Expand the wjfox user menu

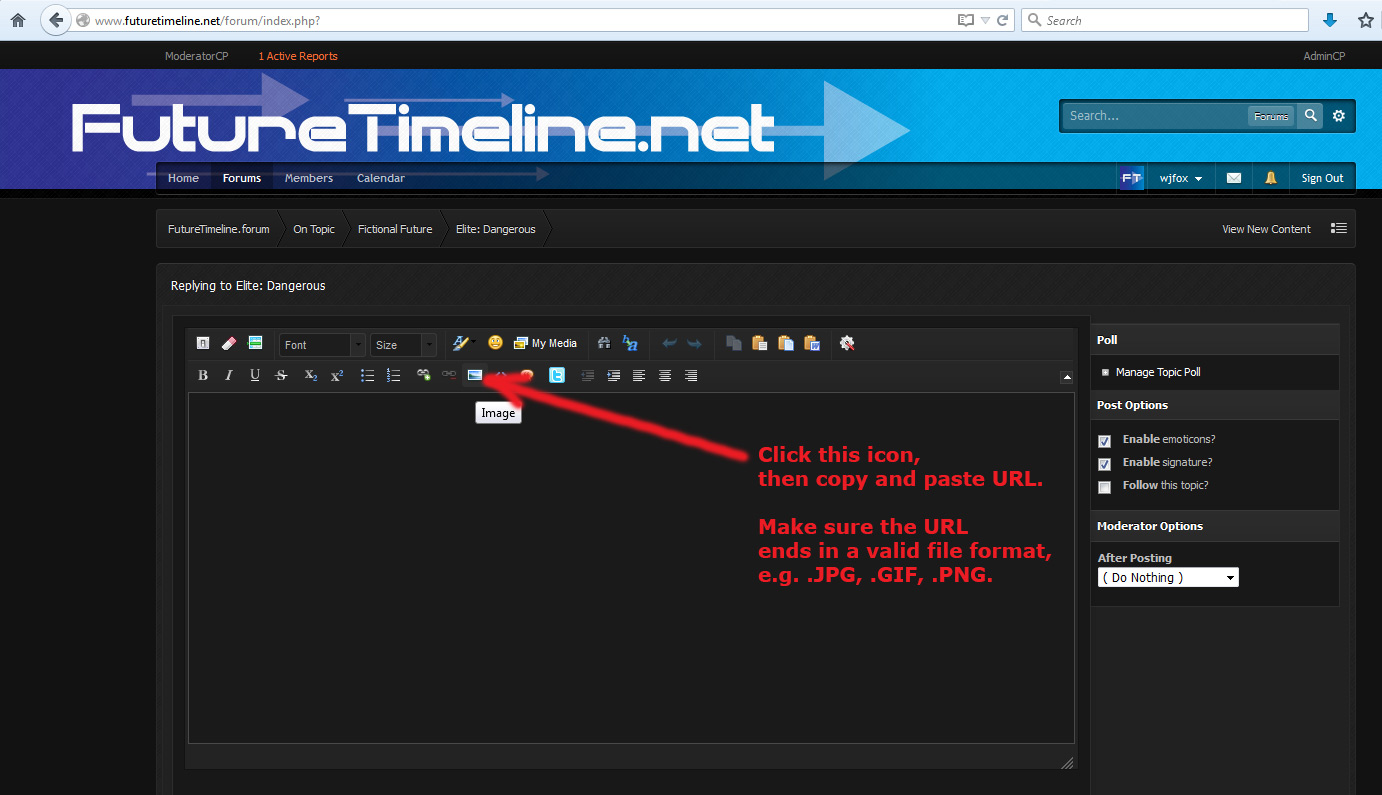[x=1181, y=178]
